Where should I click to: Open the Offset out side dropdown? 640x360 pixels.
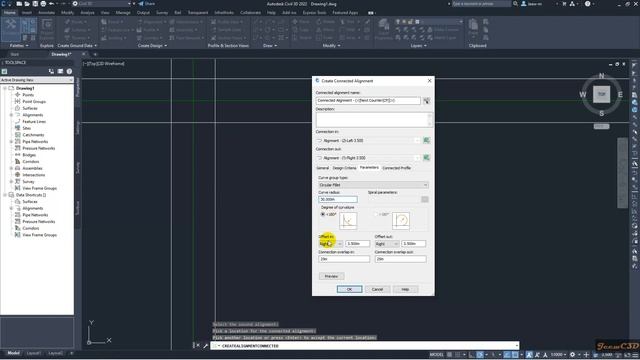point(387,244)
